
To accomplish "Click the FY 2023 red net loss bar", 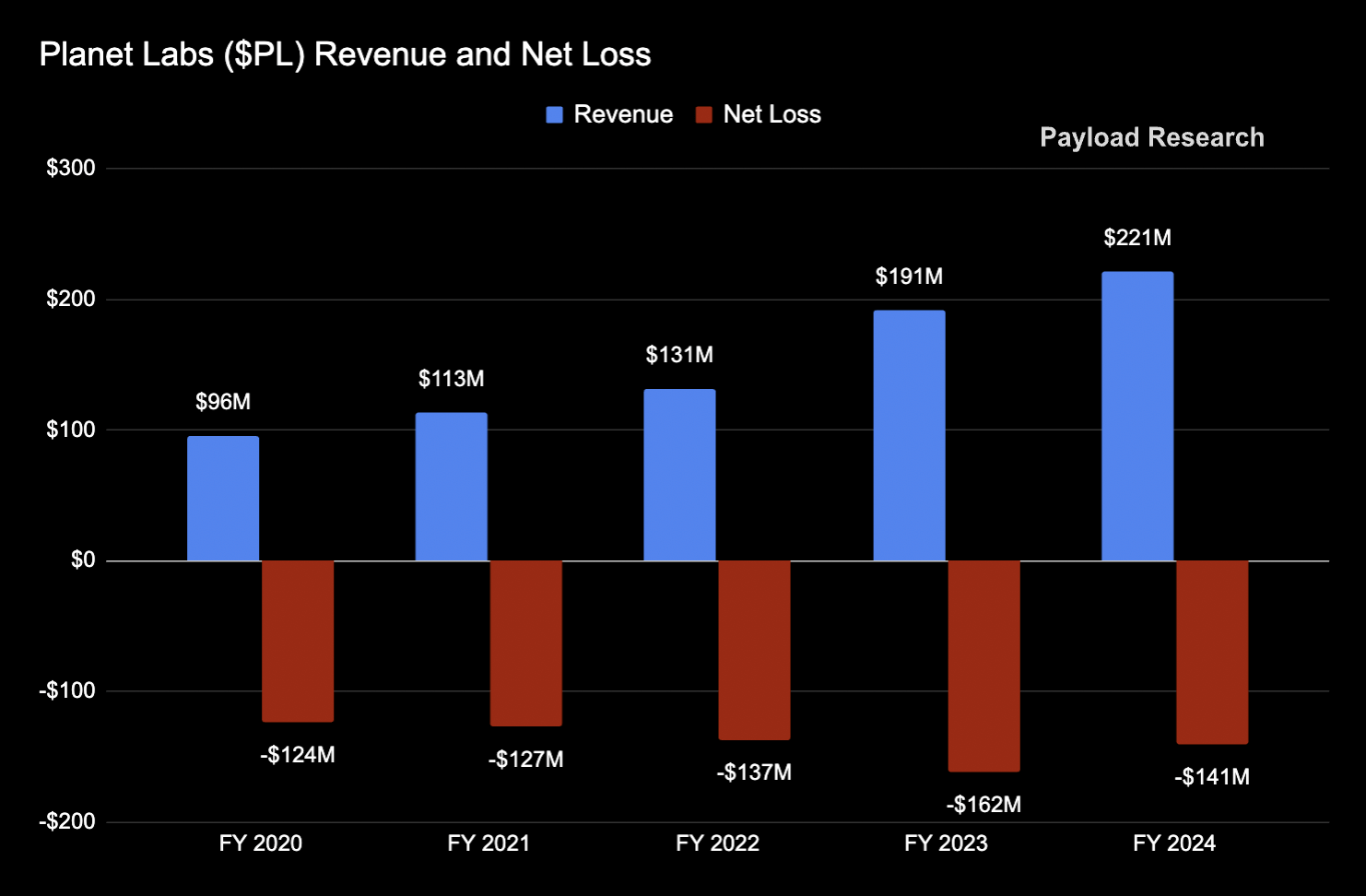I will (983, 666).
